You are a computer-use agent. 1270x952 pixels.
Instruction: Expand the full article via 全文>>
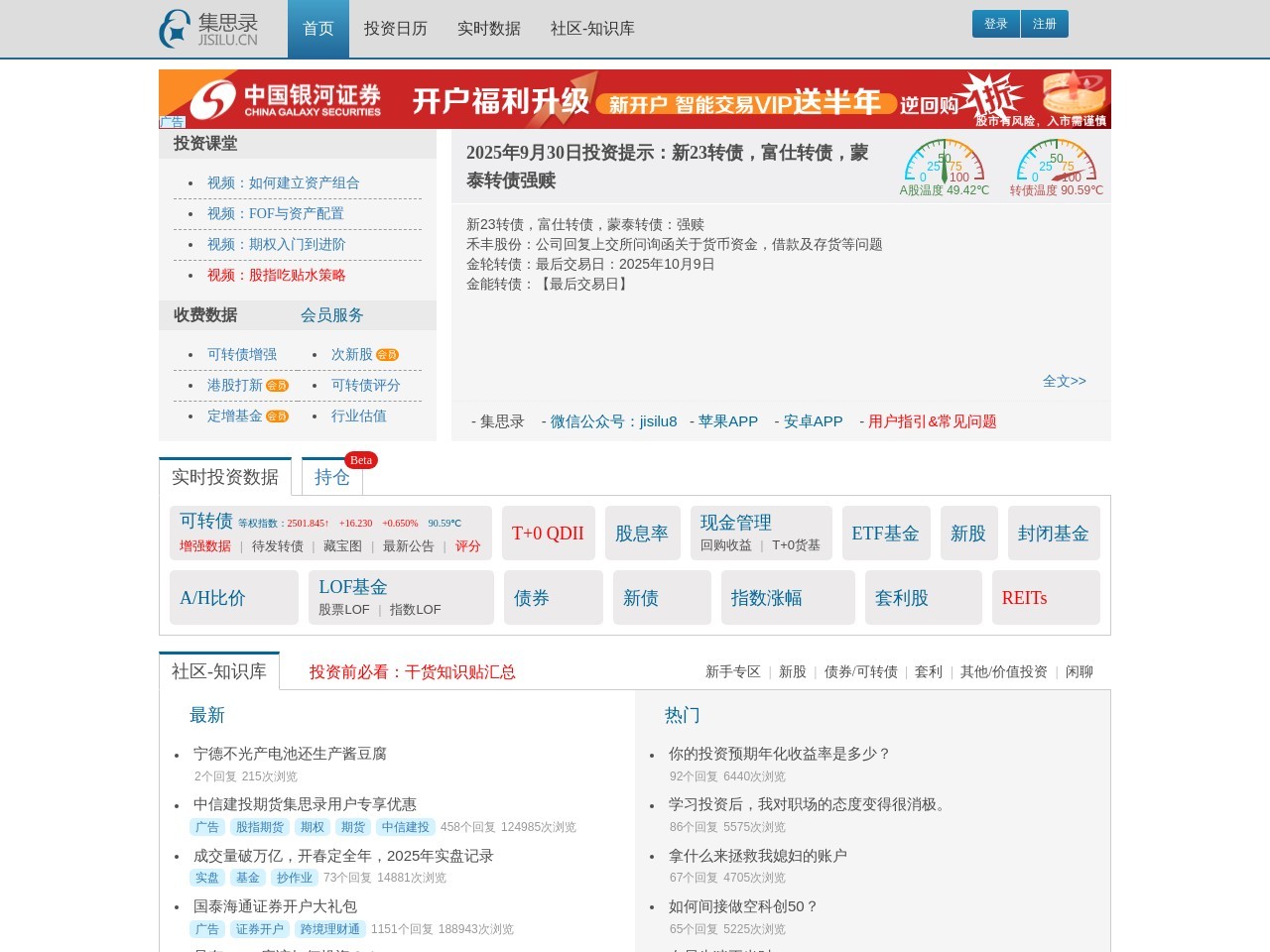pyautogui.click(x=1064, y=381)
